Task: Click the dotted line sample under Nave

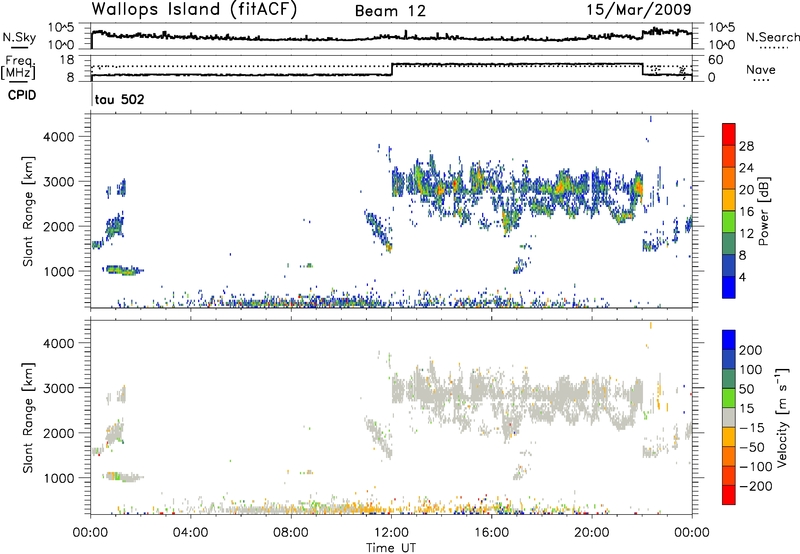Action: [x=761, y=81]
